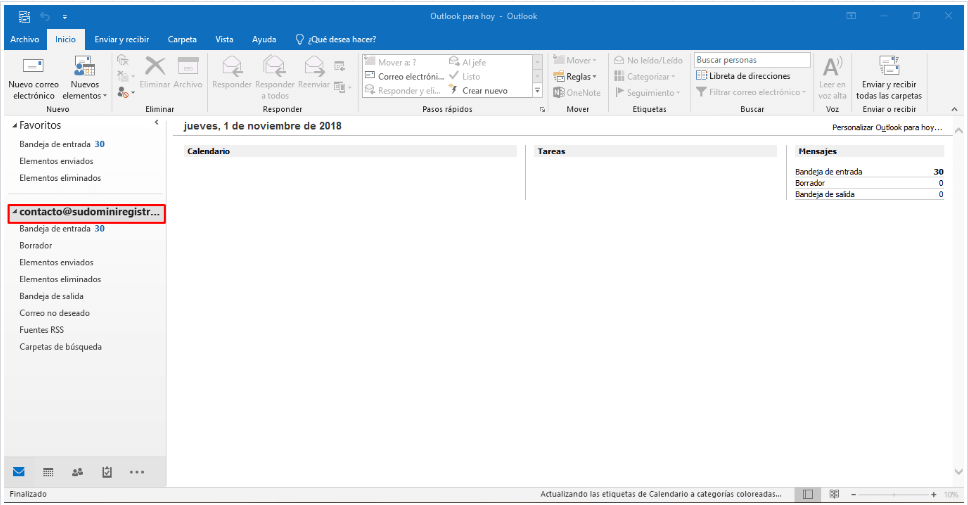Screen dimensions: 968x505
Task: Open Borrador in Mensajes list
Action: [x=869, y=183]
